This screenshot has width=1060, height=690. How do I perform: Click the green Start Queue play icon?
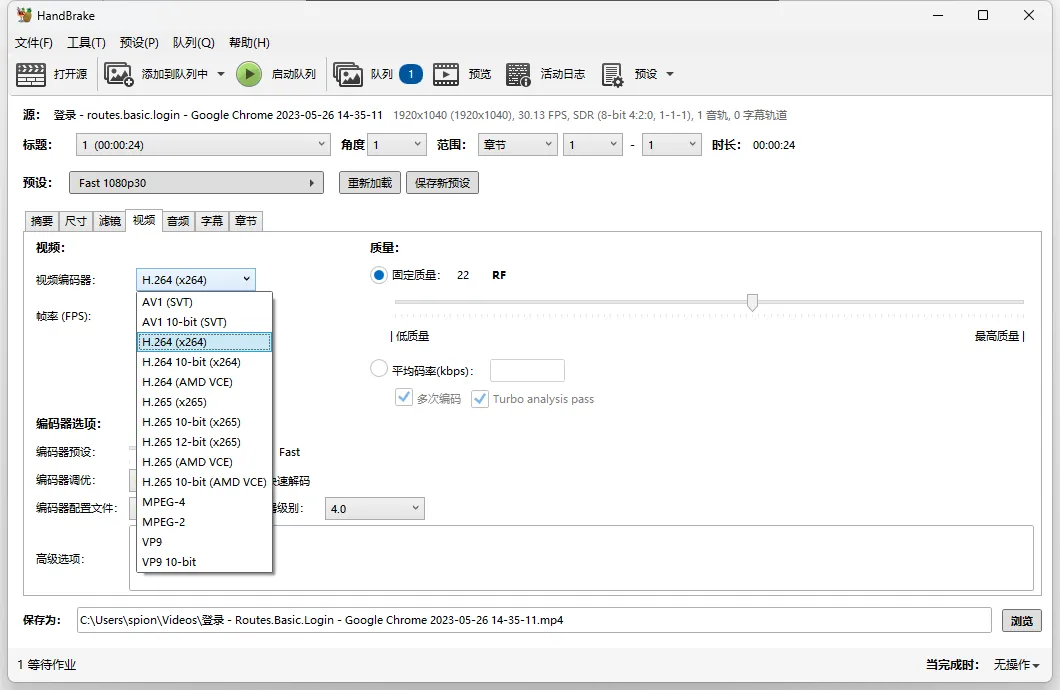[x=249, y=74]
